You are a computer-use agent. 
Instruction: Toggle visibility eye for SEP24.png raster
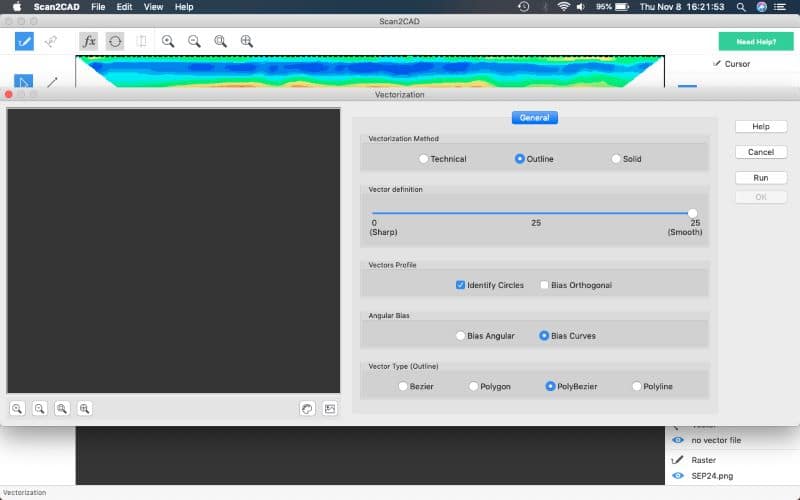click(678, 475)
